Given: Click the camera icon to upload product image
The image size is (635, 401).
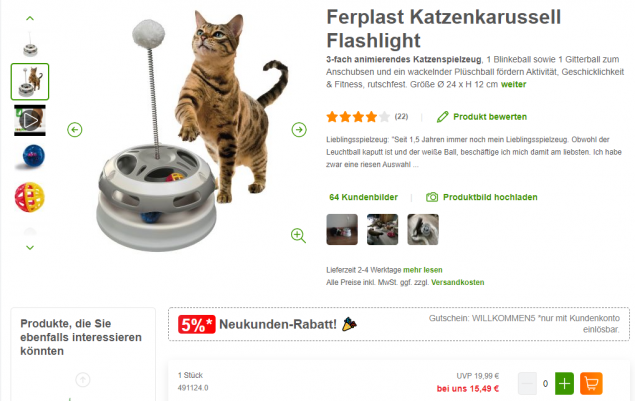Looking at the screenshot, I should point(432,197).
